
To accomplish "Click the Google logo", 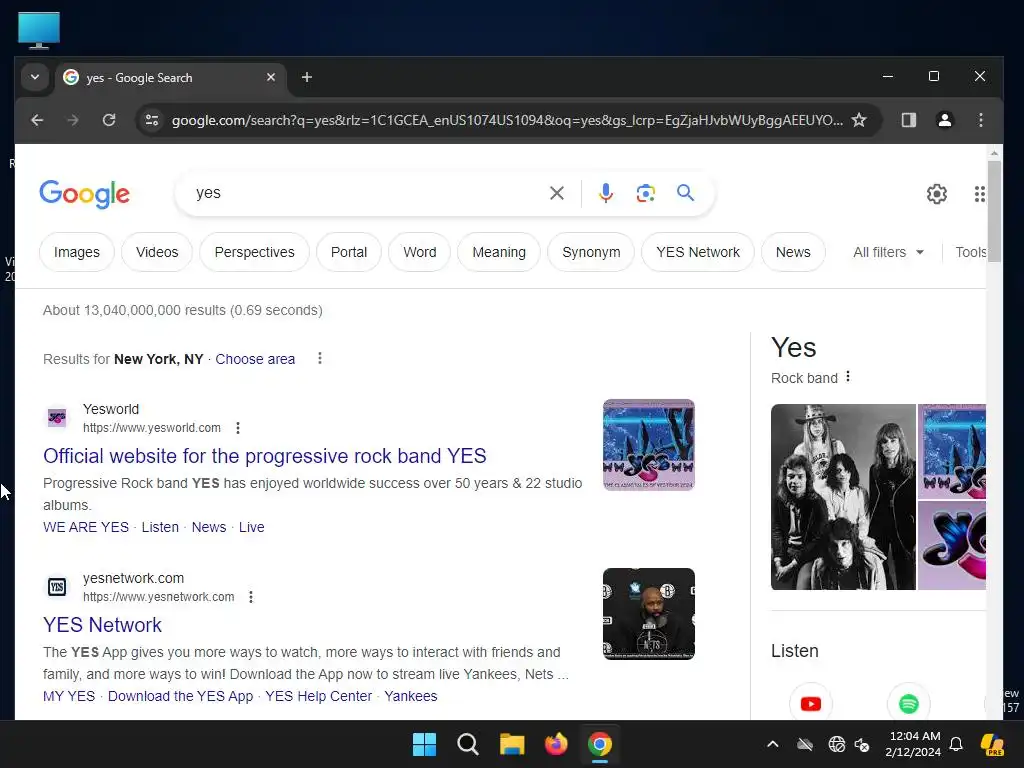I will pos(85,194).
